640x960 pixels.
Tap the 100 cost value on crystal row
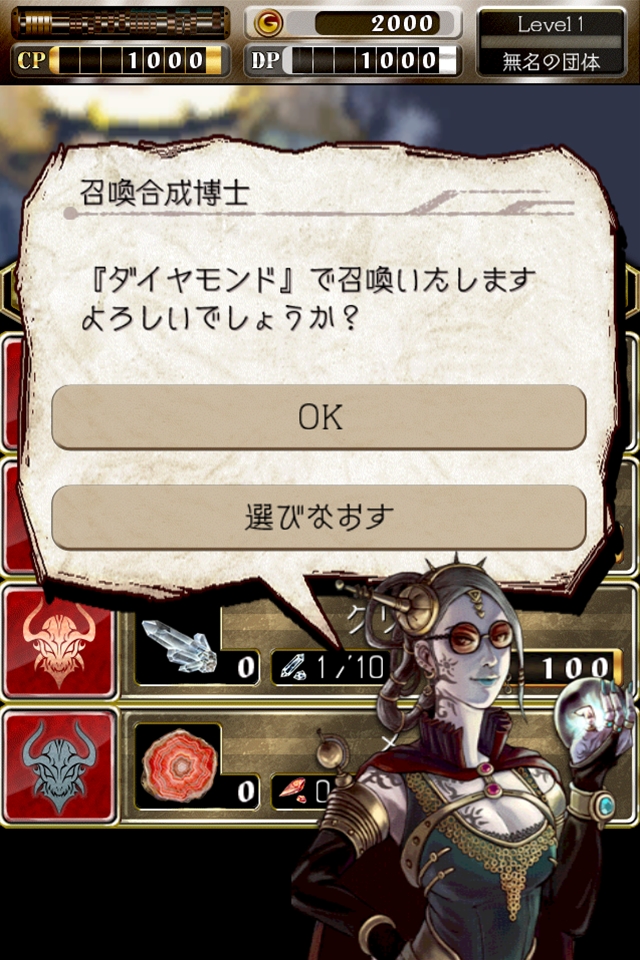(576, 667)
